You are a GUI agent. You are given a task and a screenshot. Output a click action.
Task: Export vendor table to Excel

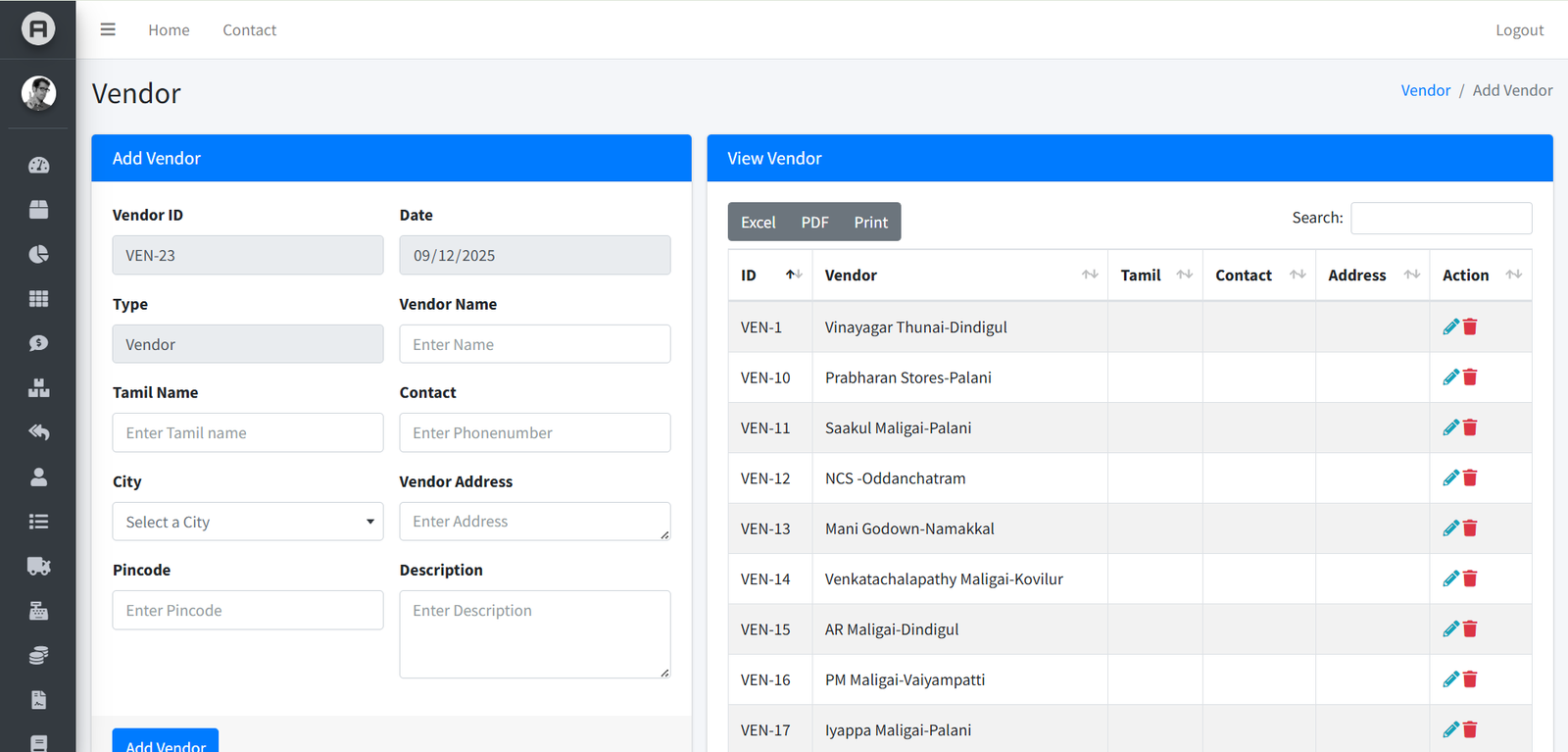tap(758, 222)
